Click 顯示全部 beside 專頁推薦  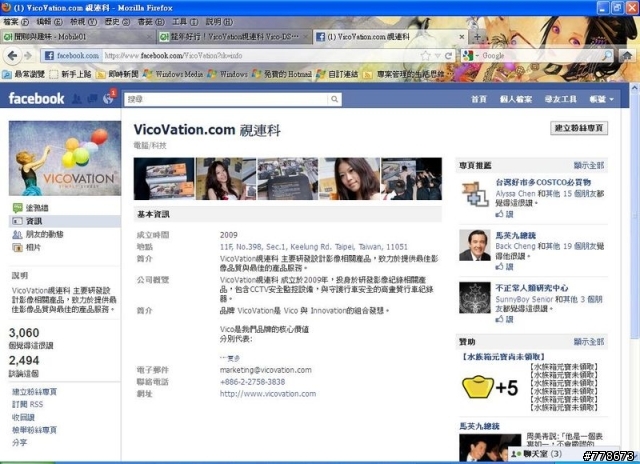click(x=589, y=165)
